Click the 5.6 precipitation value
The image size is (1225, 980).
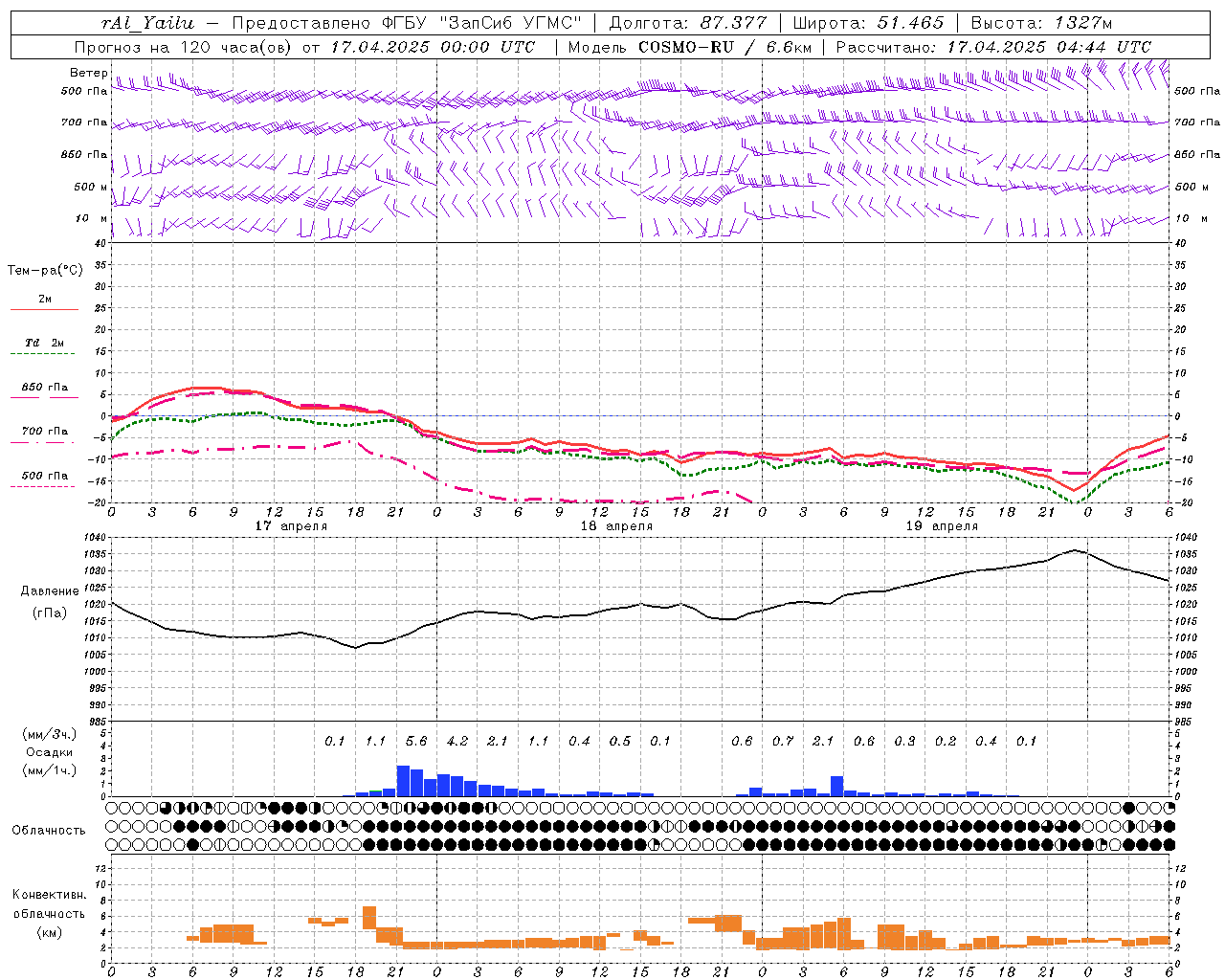coord(416,742)
